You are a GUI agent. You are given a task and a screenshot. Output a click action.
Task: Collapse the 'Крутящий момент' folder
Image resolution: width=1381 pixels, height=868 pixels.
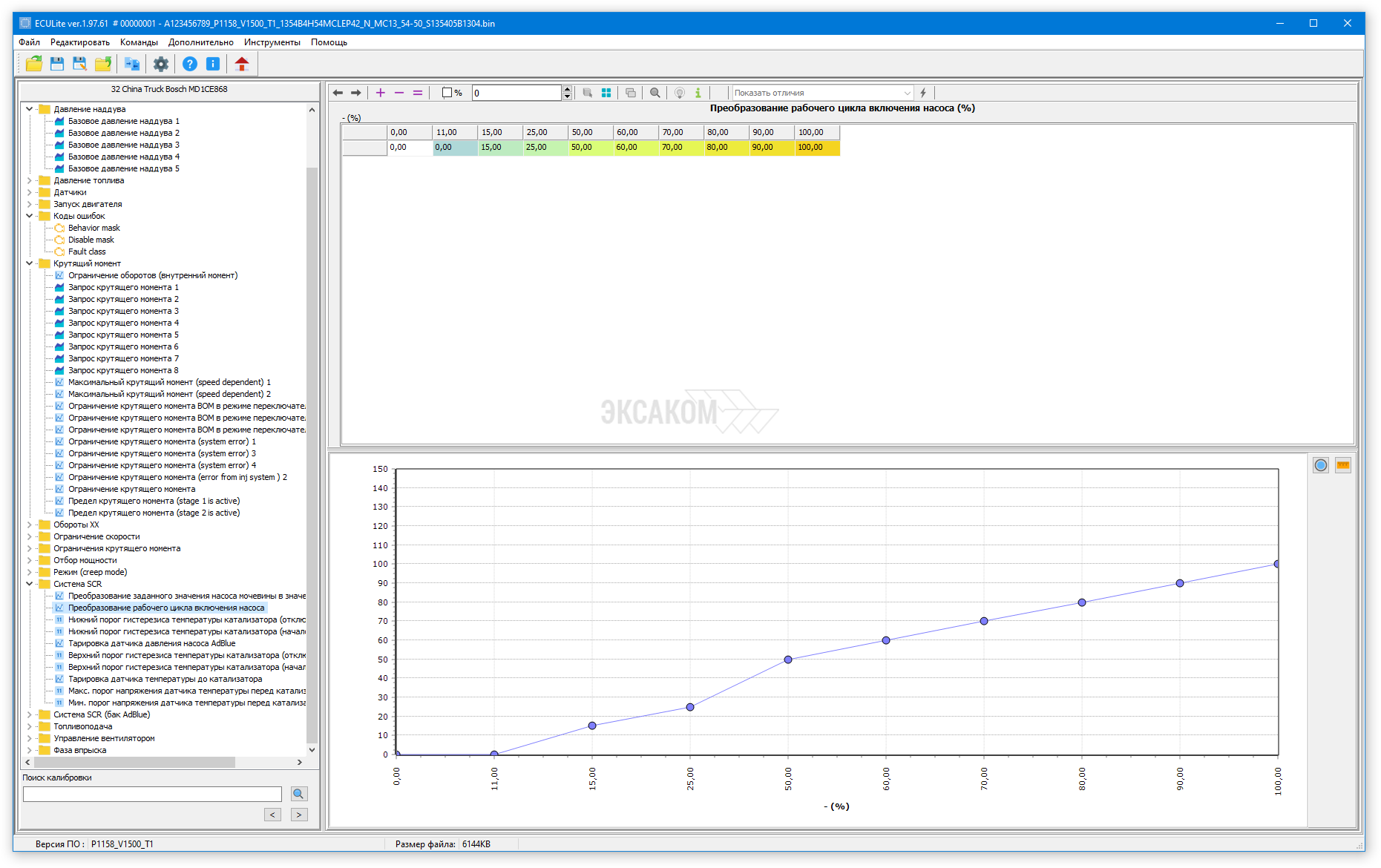click(x=30, y=263)
